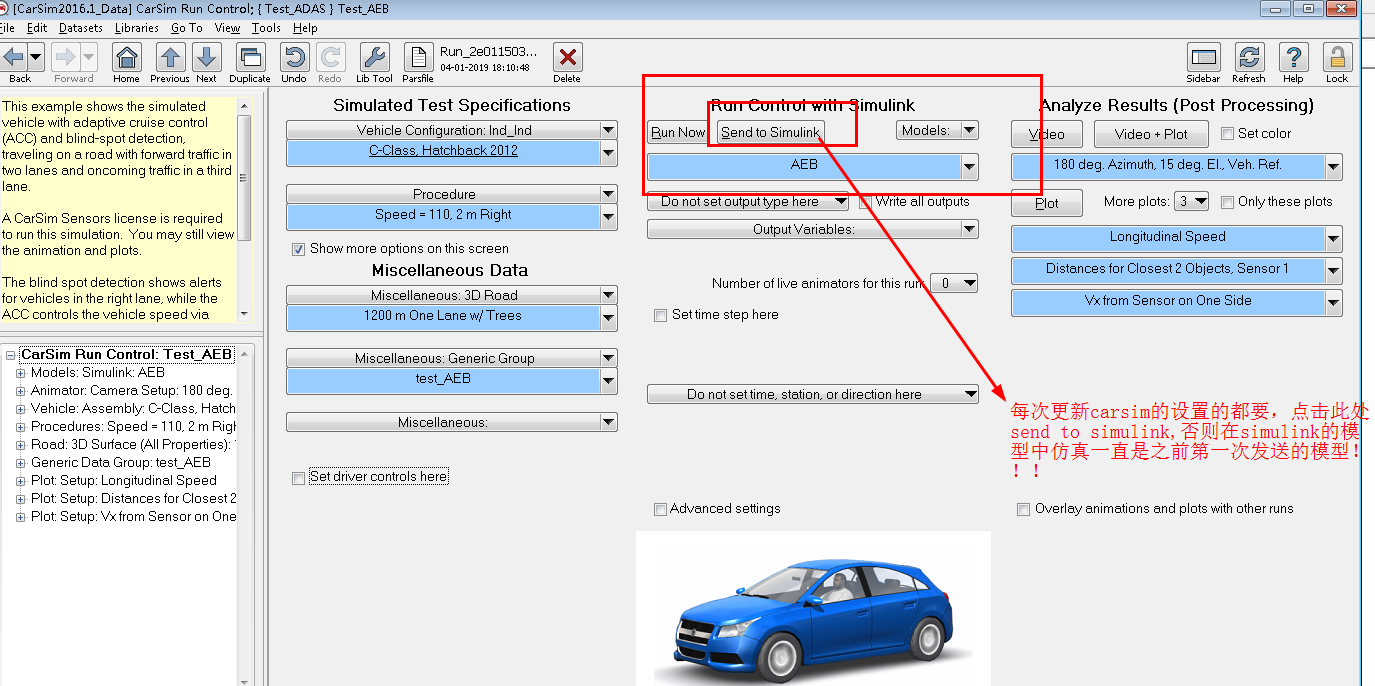
Task: Lock the dataset
Action: pos(1337,57)
